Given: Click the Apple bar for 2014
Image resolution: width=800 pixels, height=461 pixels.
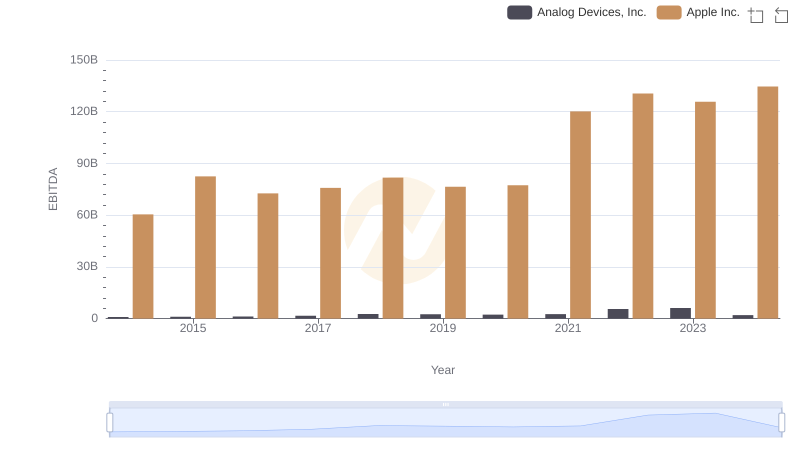Looking at the screenshot, I should [143, 266].
